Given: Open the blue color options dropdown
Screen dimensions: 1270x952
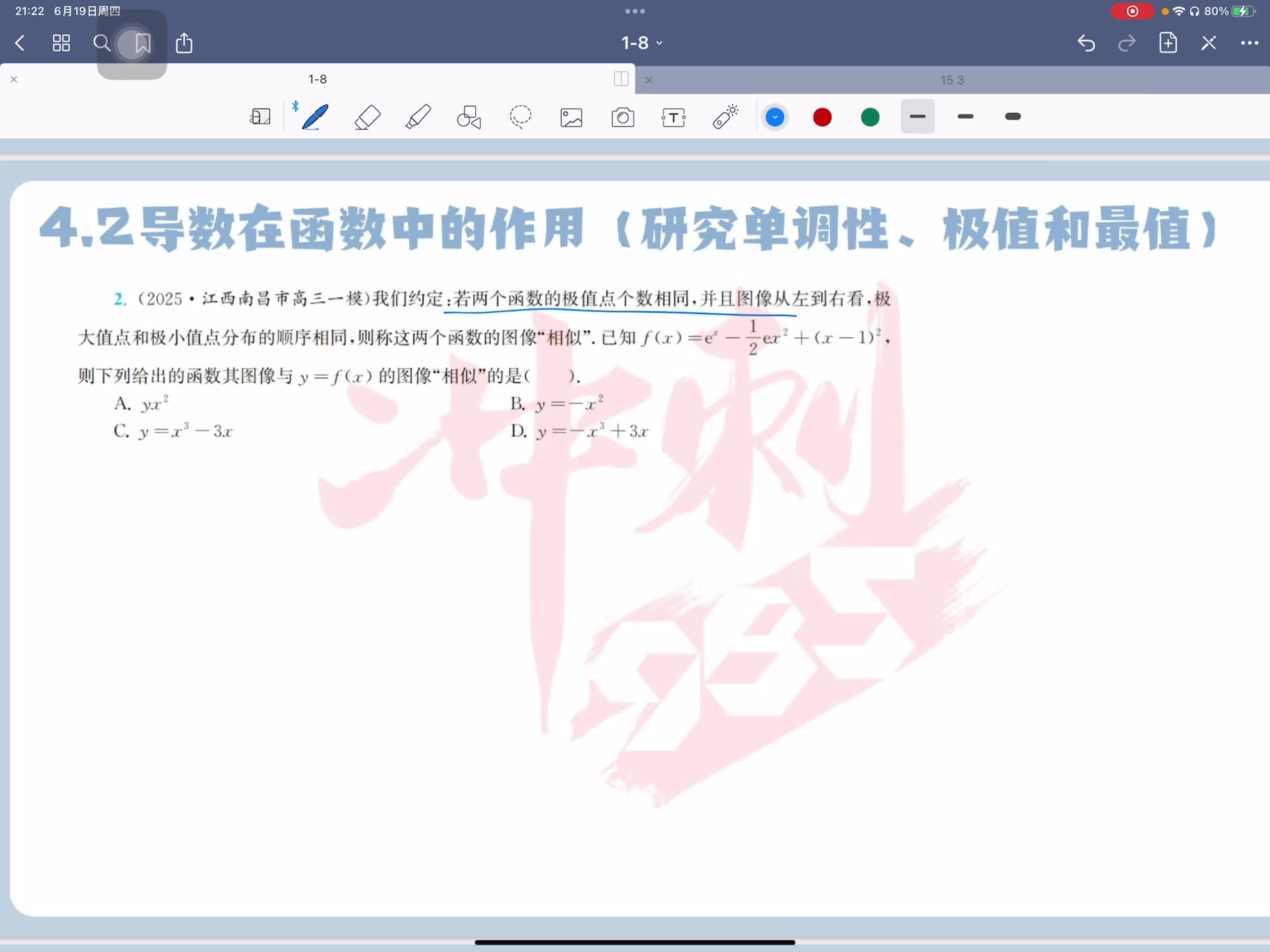Looking at the screenshot, I should point(774,118).
